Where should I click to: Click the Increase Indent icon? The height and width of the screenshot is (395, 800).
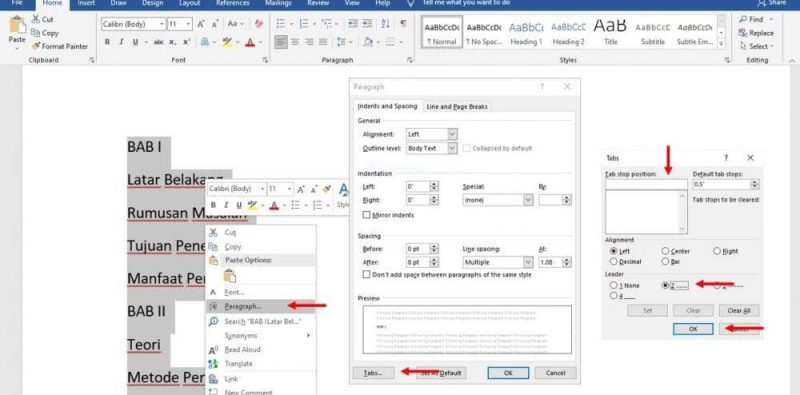[367, 24]
